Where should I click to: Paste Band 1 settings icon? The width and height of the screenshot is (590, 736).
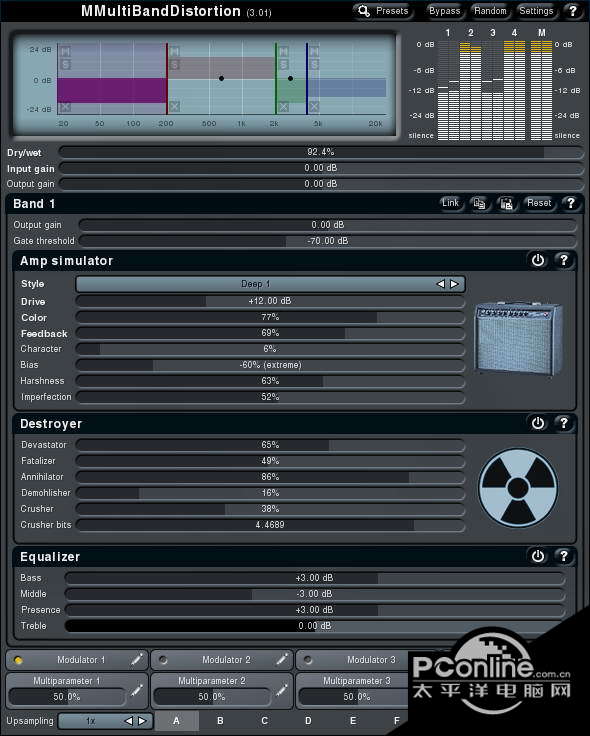[x=506, y=203]
